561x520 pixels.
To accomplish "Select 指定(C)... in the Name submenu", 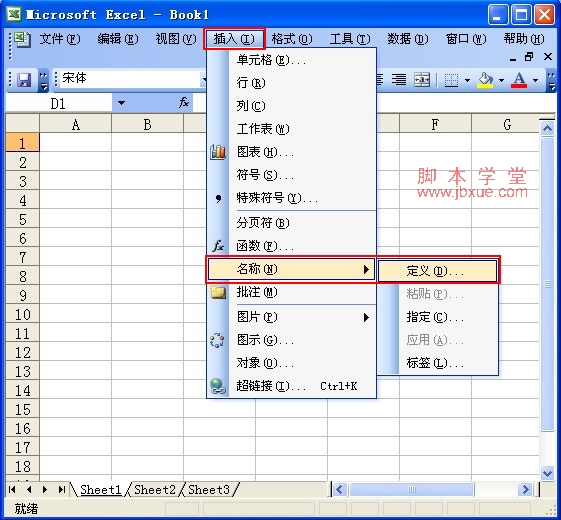I will click(x=438, y=317).
